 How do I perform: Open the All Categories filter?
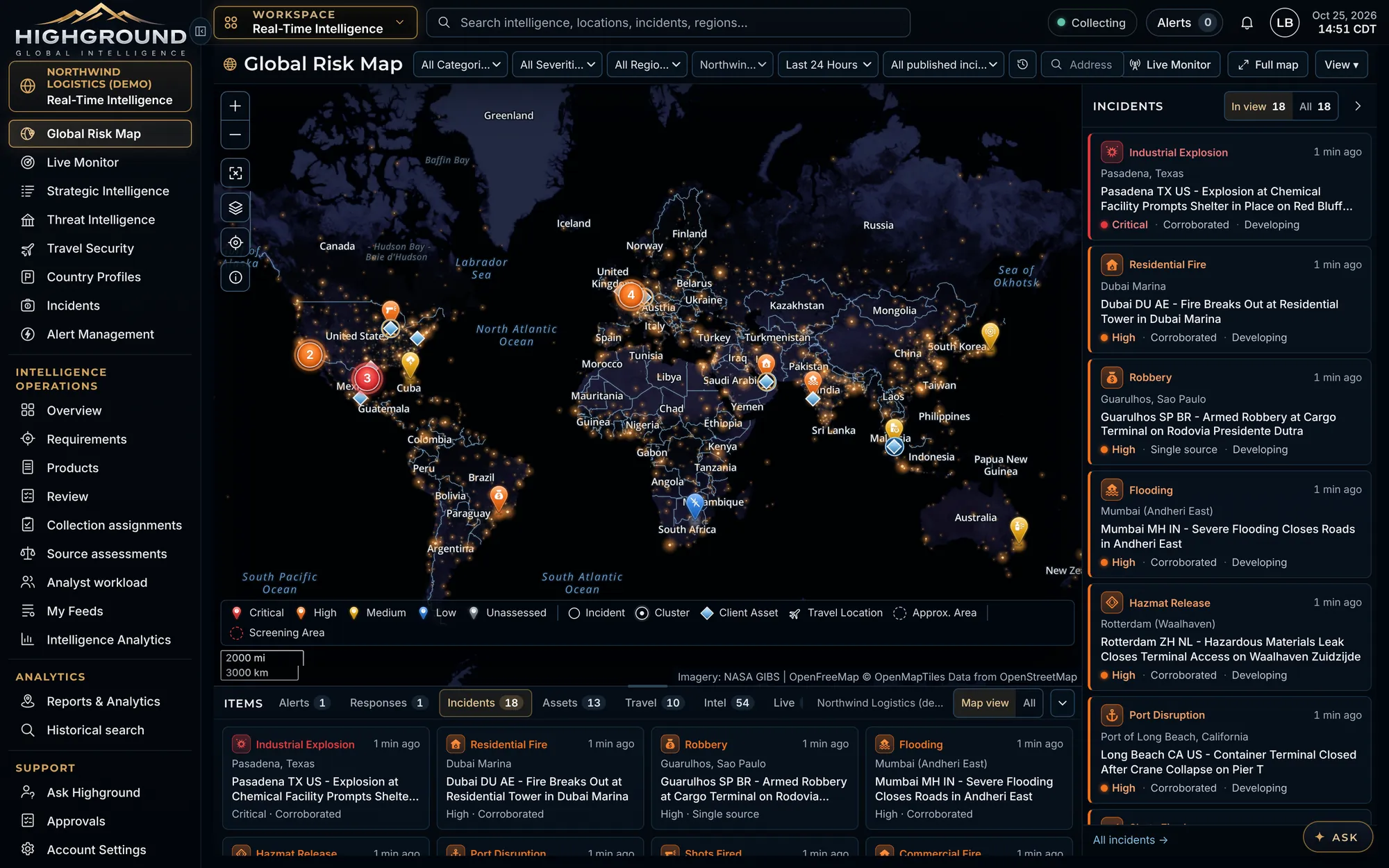point(460,65)
